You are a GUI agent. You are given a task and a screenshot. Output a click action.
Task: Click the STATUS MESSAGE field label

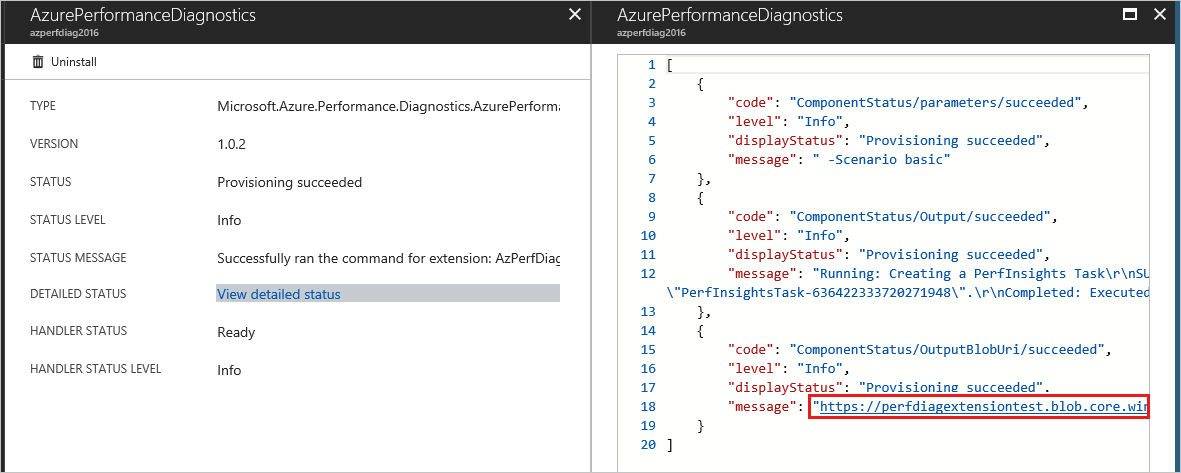pyautogui.click(x=78, y=258)
